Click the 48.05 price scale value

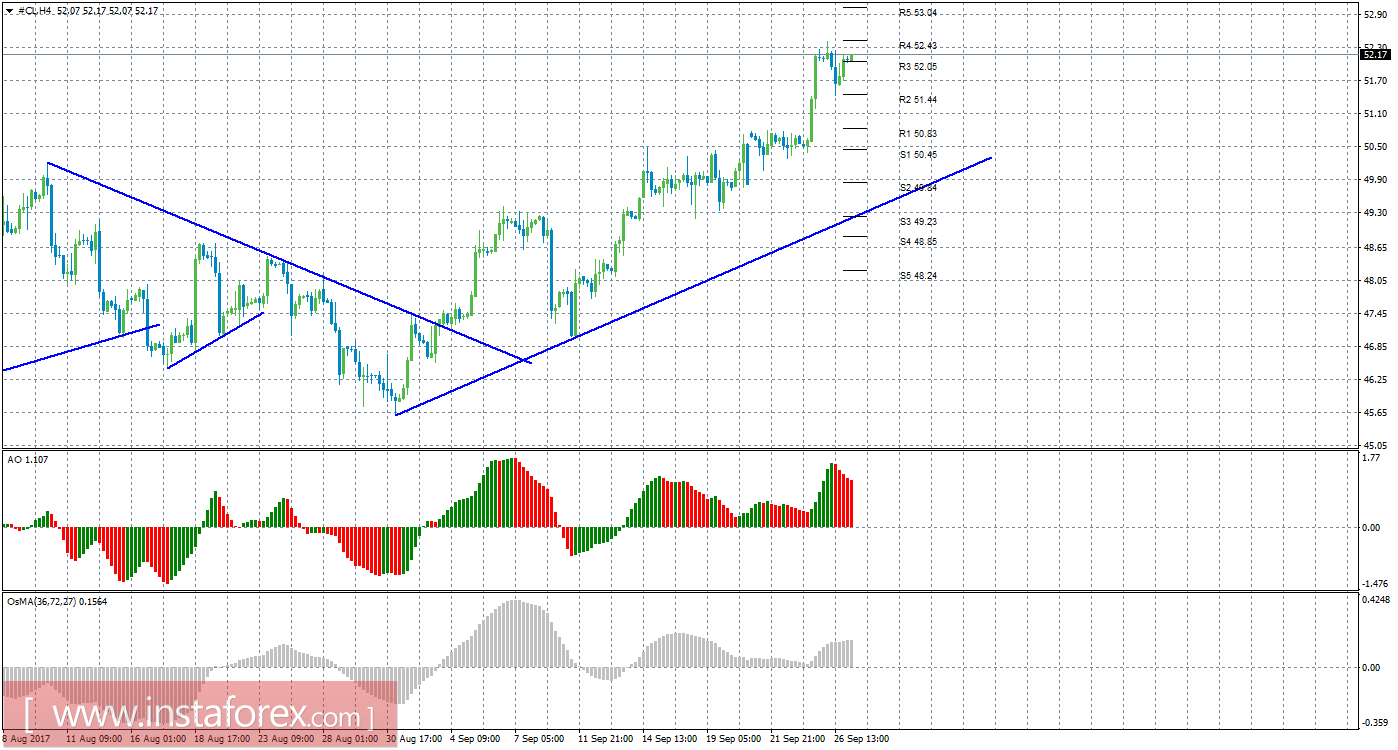pyautogui.click(x=1375, y=281)
